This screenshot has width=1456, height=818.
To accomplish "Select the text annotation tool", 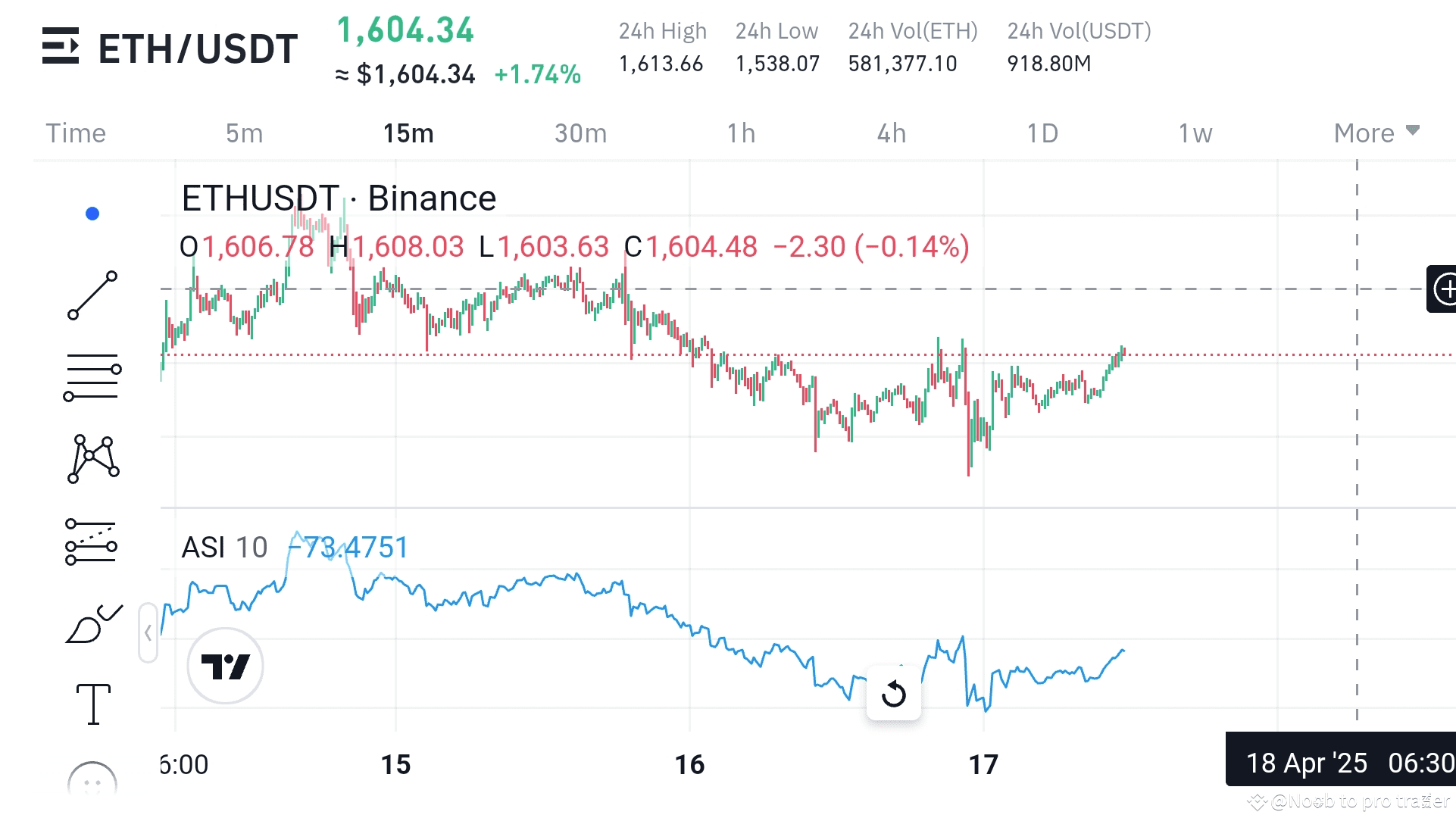I will 93,704.
